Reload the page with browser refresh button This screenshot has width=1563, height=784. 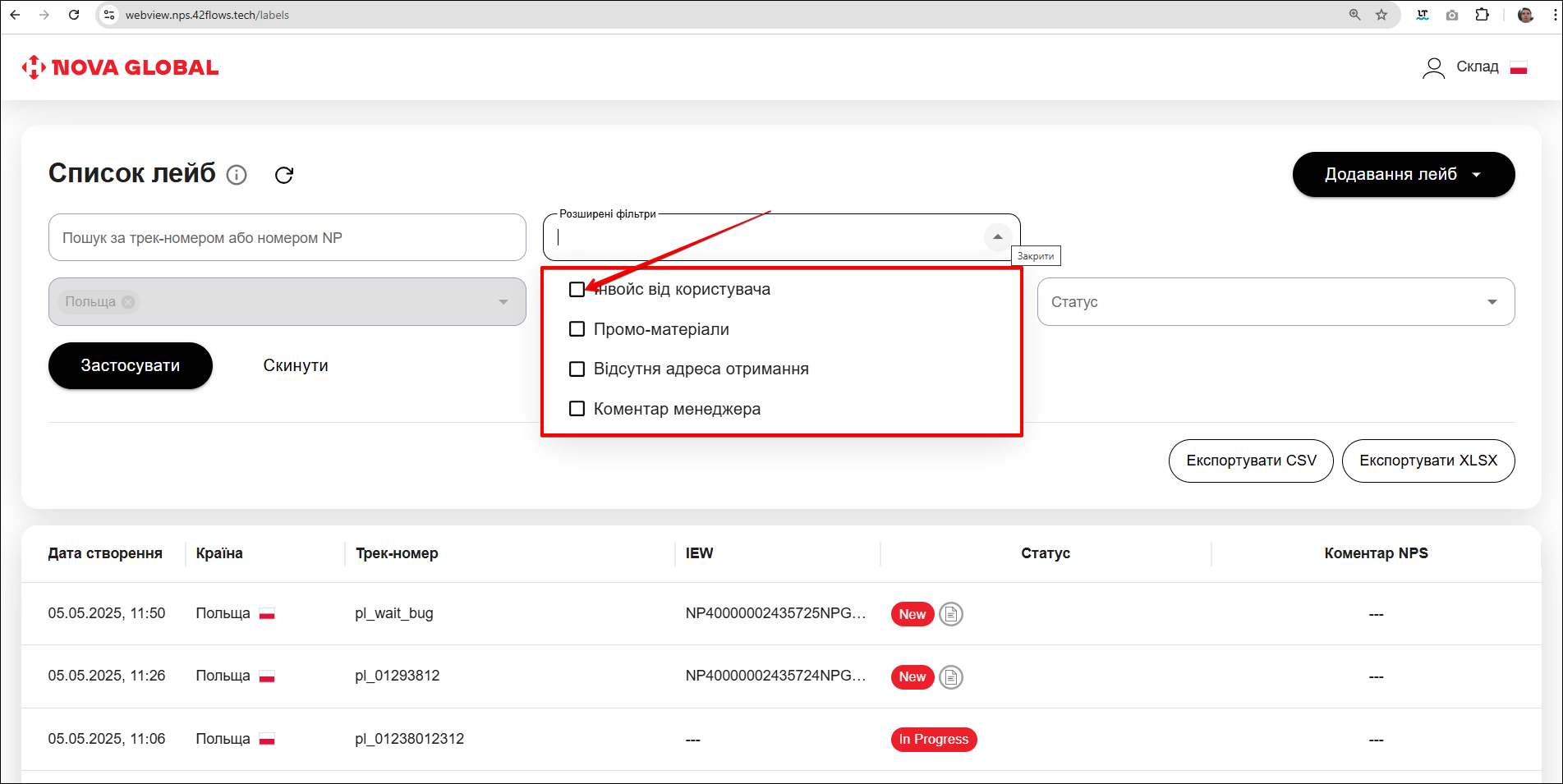tap(74, 15)
